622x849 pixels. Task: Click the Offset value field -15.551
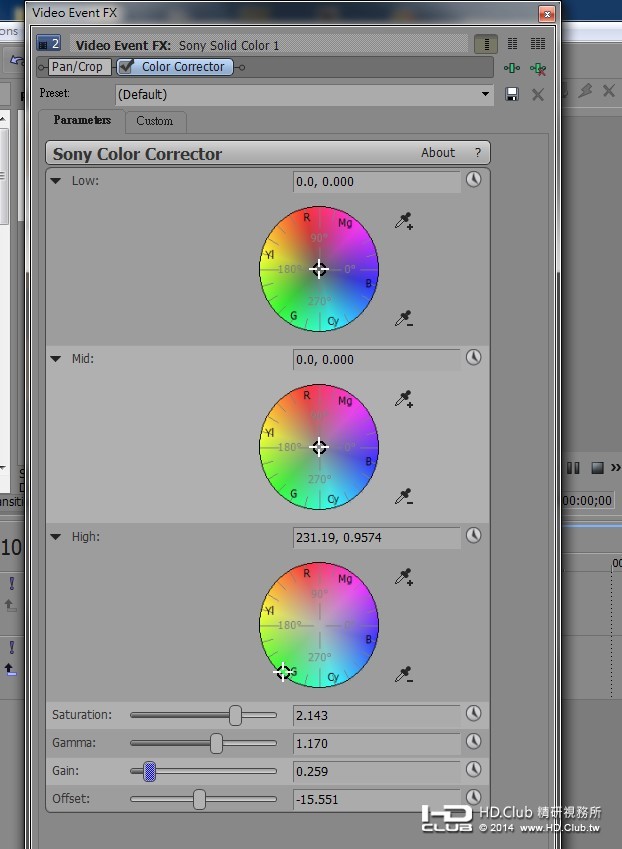377,799
